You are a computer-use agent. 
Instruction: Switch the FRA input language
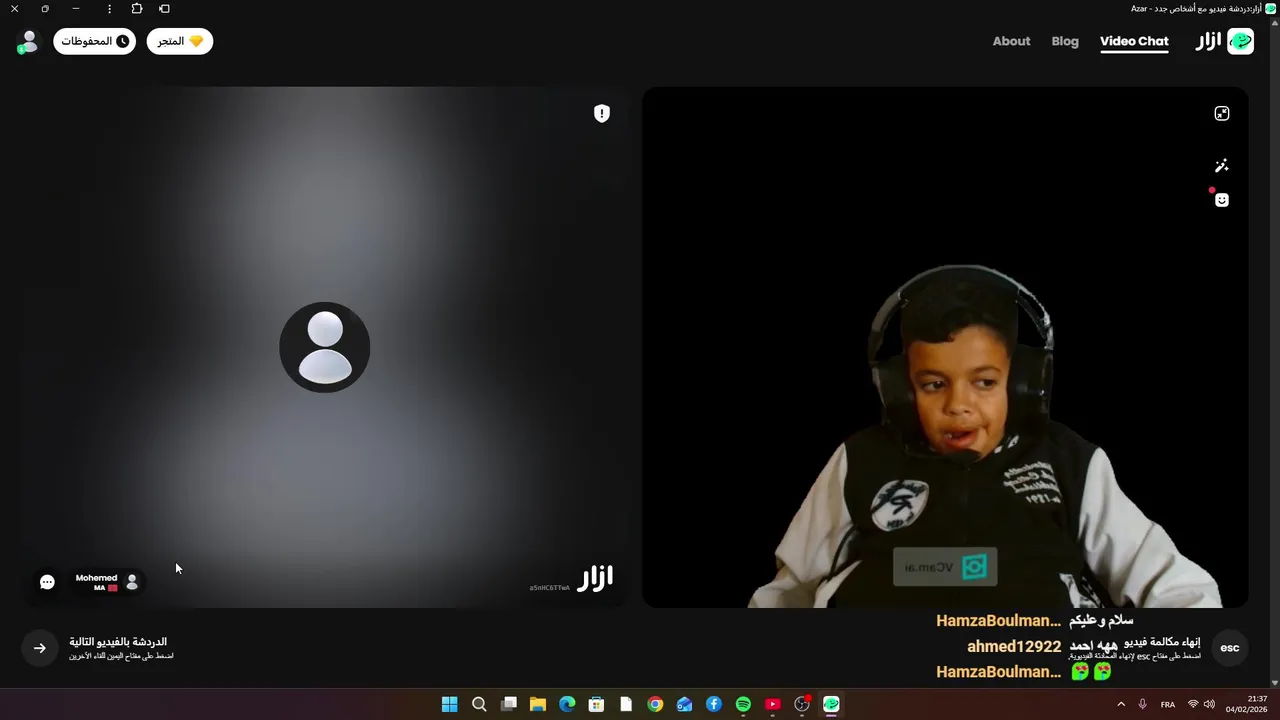coord(1168,704)
